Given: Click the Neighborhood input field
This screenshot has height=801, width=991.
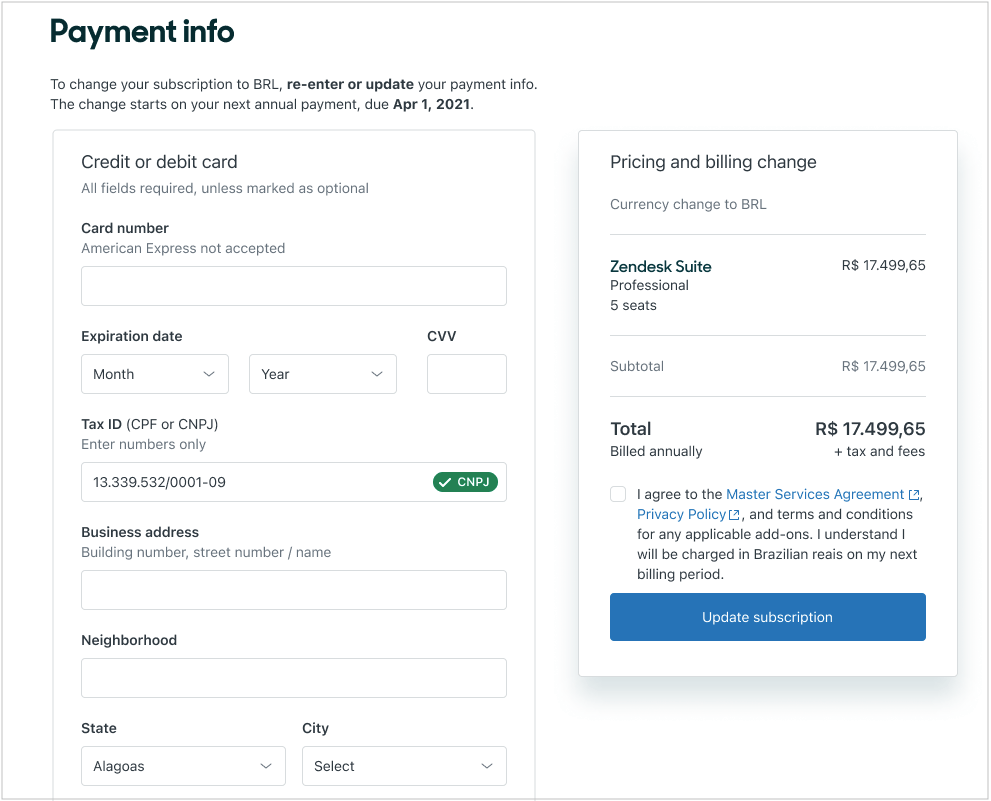Looking at the screenshot, I should pos(293,677).
